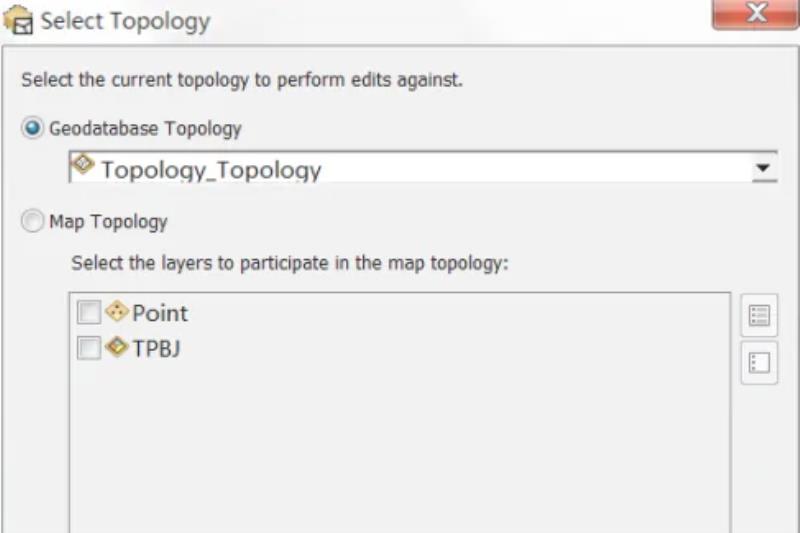Click the topology icon inside the combo box
Viewport: 800px width, 533px height.
(83, 164)
